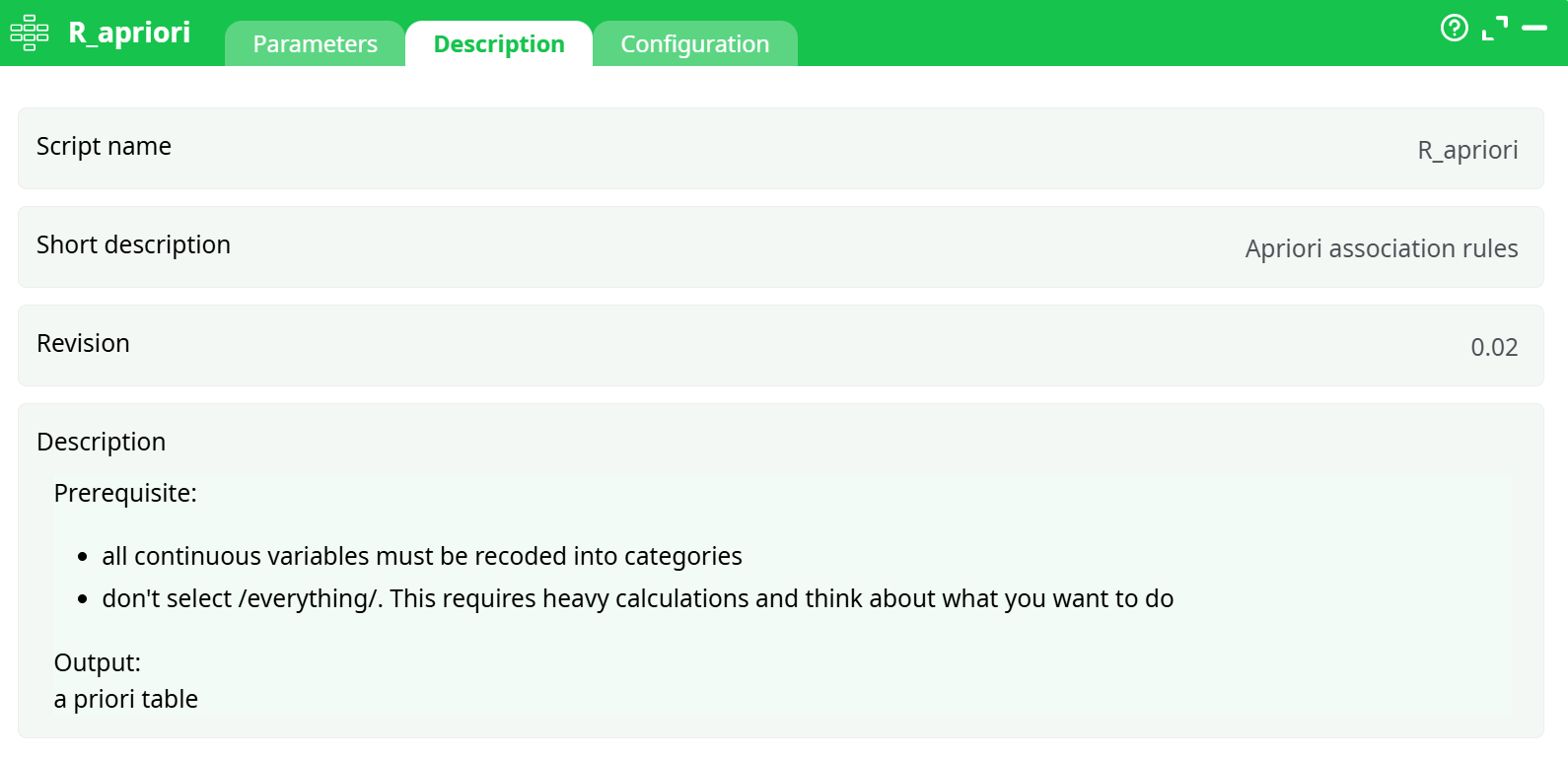Click the Script name label
The height and width of the screenshot is (758, 1568).
104,146
